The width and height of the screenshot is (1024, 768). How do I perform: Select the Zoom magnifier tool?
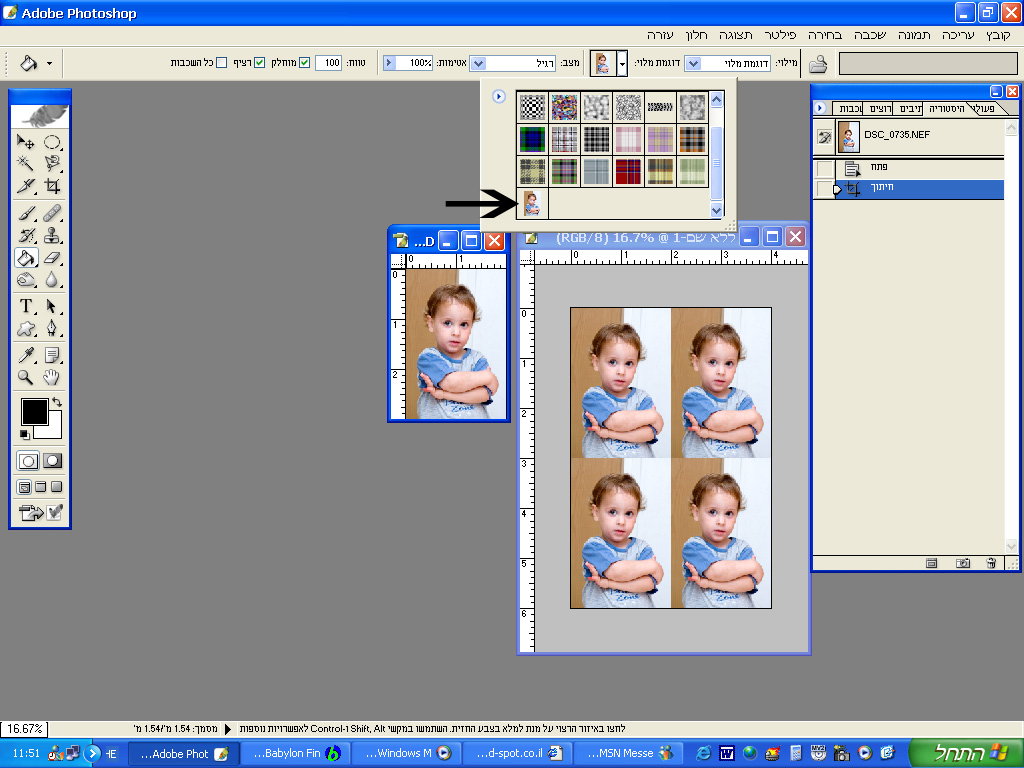(26, 377)
